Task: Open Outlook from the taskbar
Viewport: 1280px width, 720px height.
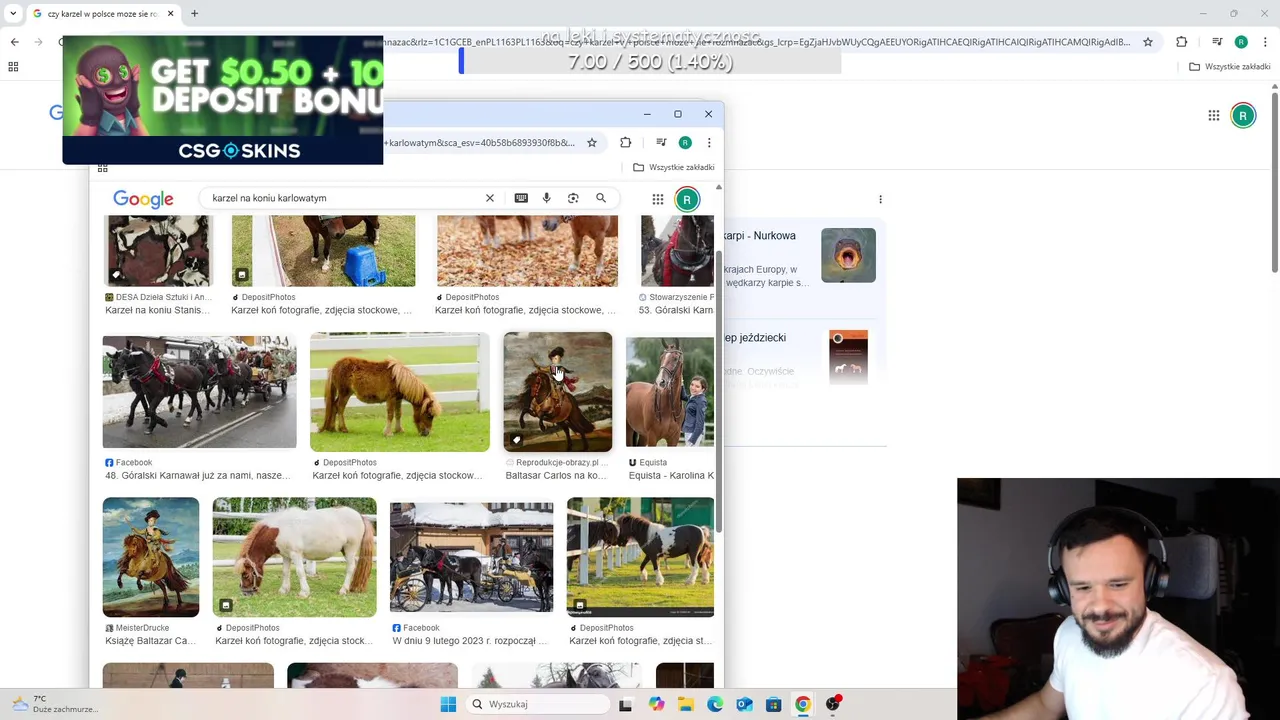Action: coord(744,704)
